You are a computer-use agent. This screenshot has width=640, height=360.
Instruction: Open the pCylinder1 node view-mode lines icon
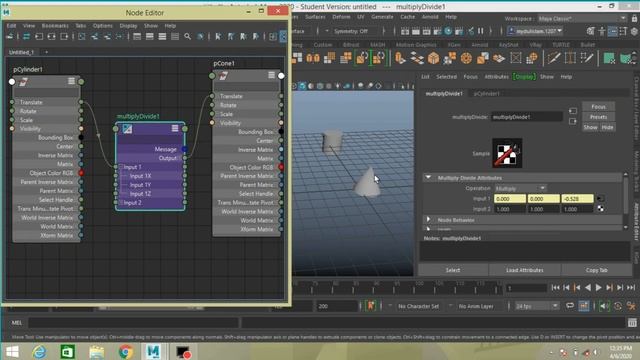(71, 81)
